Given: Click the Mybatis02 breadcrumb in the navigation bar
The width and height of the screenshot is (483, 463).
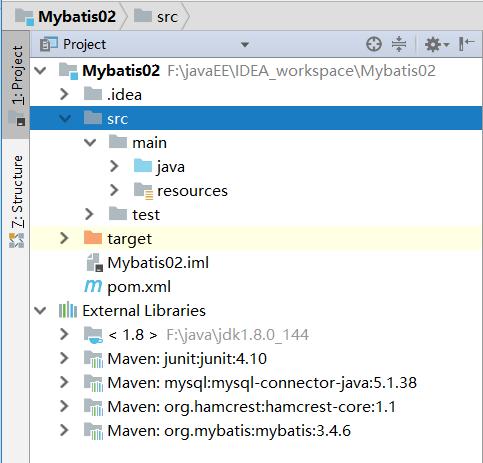Looking at the screenshot, I should tap(66, 16).
